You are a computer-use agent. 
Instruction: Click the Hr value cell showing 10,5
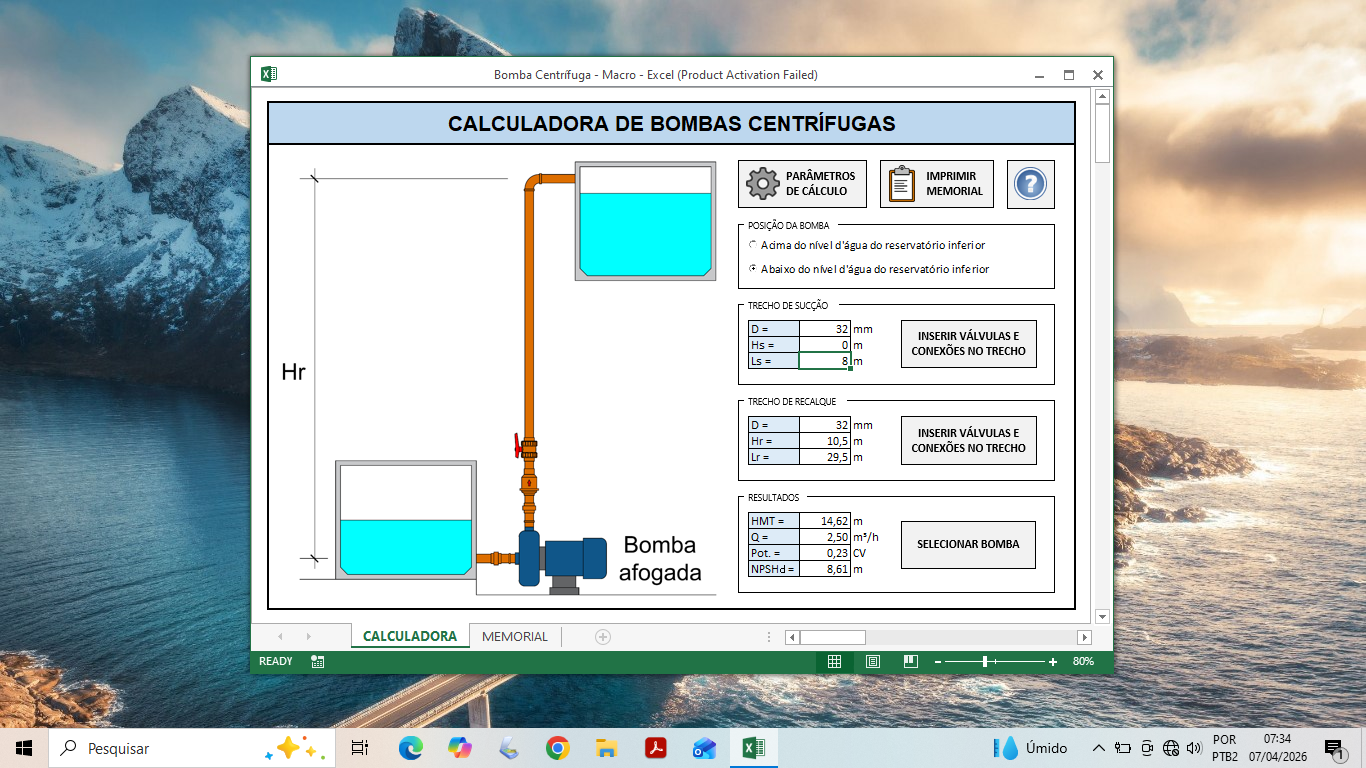click(825, 441)
